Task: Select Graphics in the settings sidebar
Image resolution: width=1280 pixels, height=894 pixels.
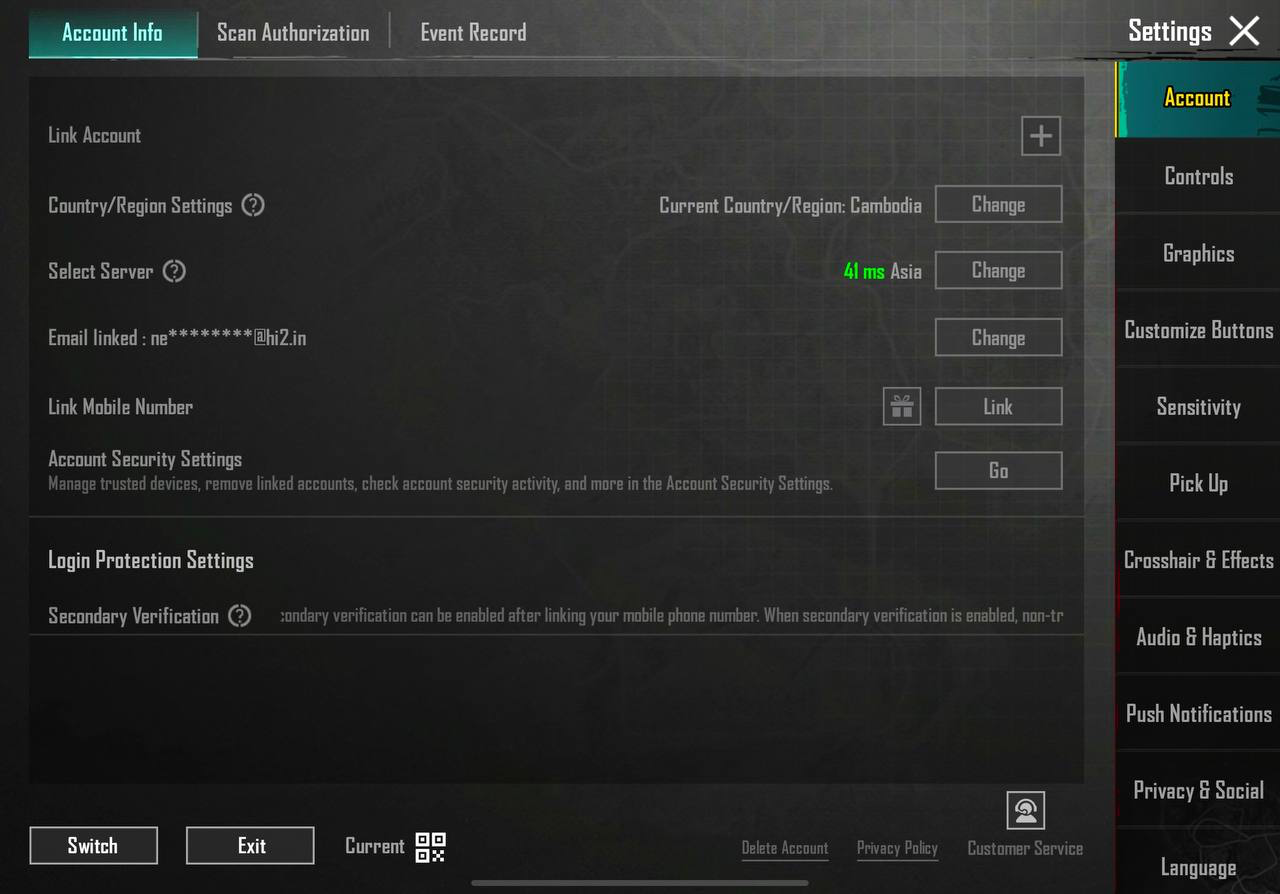Action: point(1198,254)
